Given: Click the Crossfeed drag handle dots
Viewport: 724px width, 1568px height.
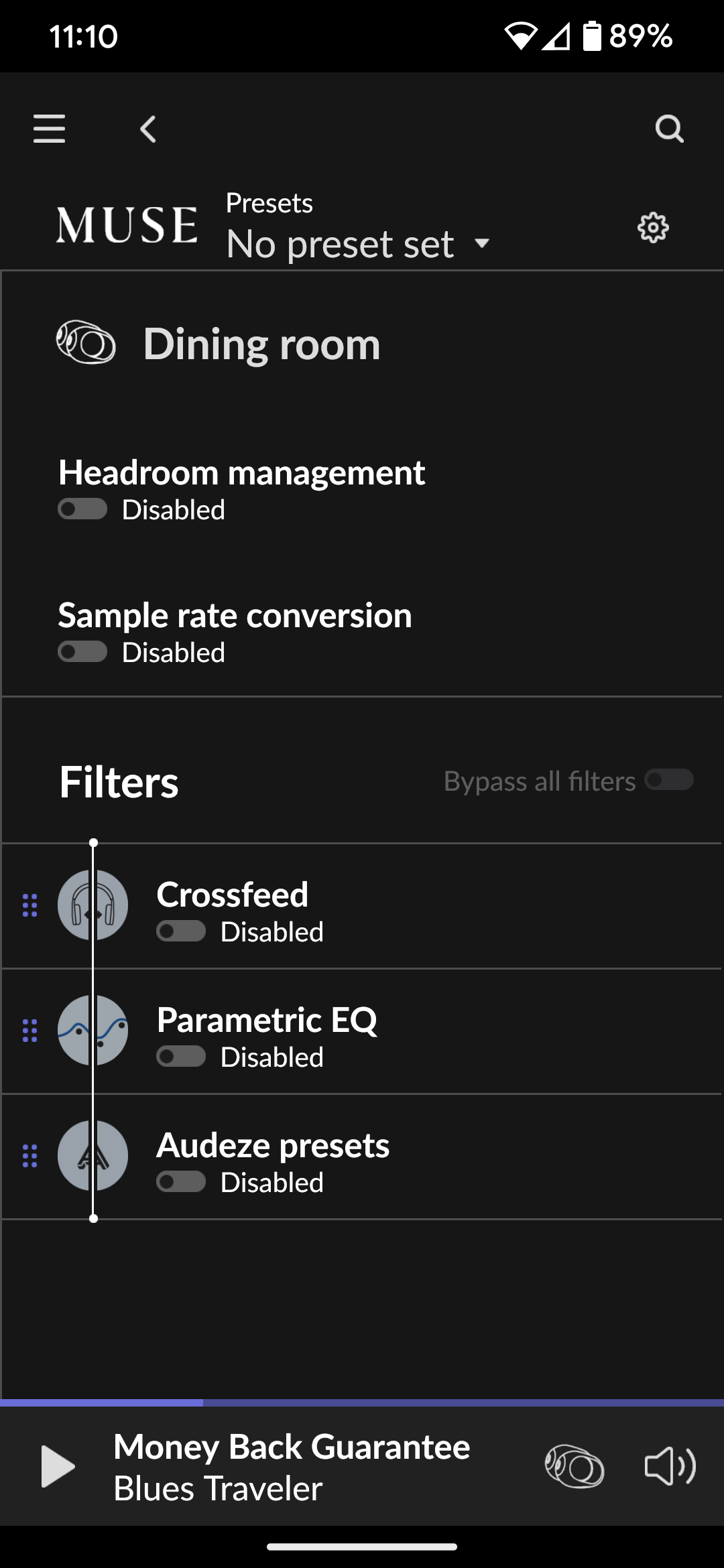Looking at the screenshot, I should click(30, 905).
